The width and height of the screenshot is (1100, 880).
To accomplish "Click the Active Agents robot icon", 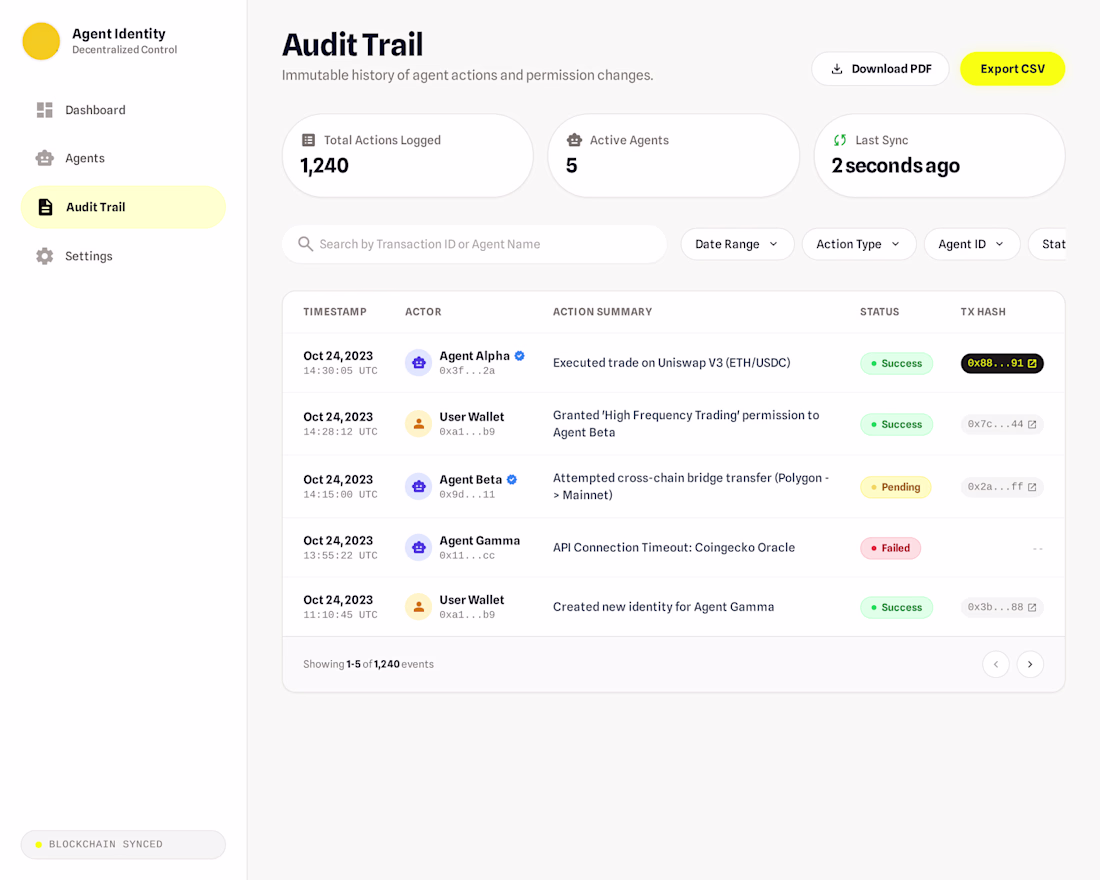I will click(x=574, y=140).
